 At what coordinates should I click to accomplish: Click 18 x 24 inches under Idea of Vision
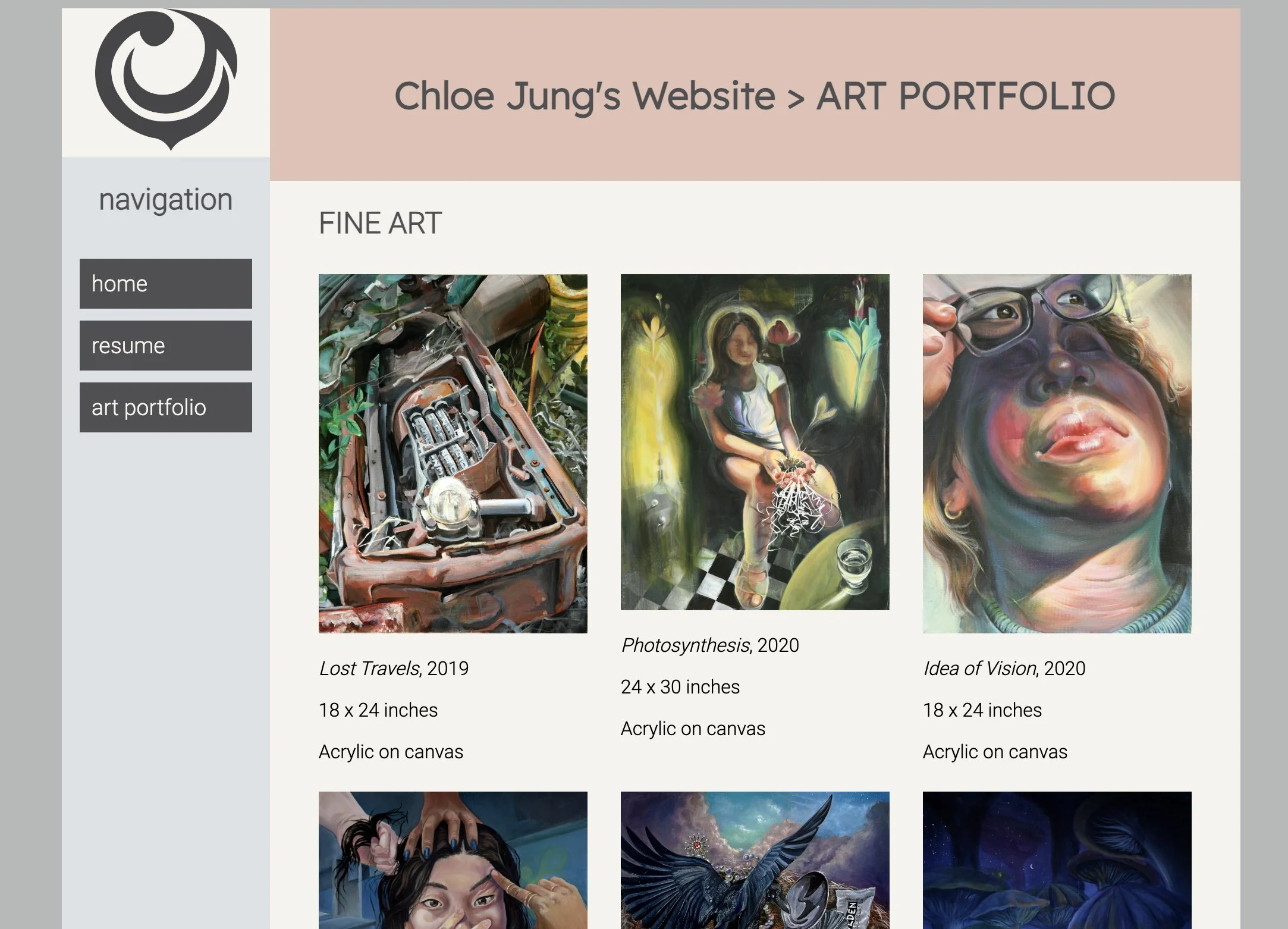pyautogui.click(x=982, y=710)
